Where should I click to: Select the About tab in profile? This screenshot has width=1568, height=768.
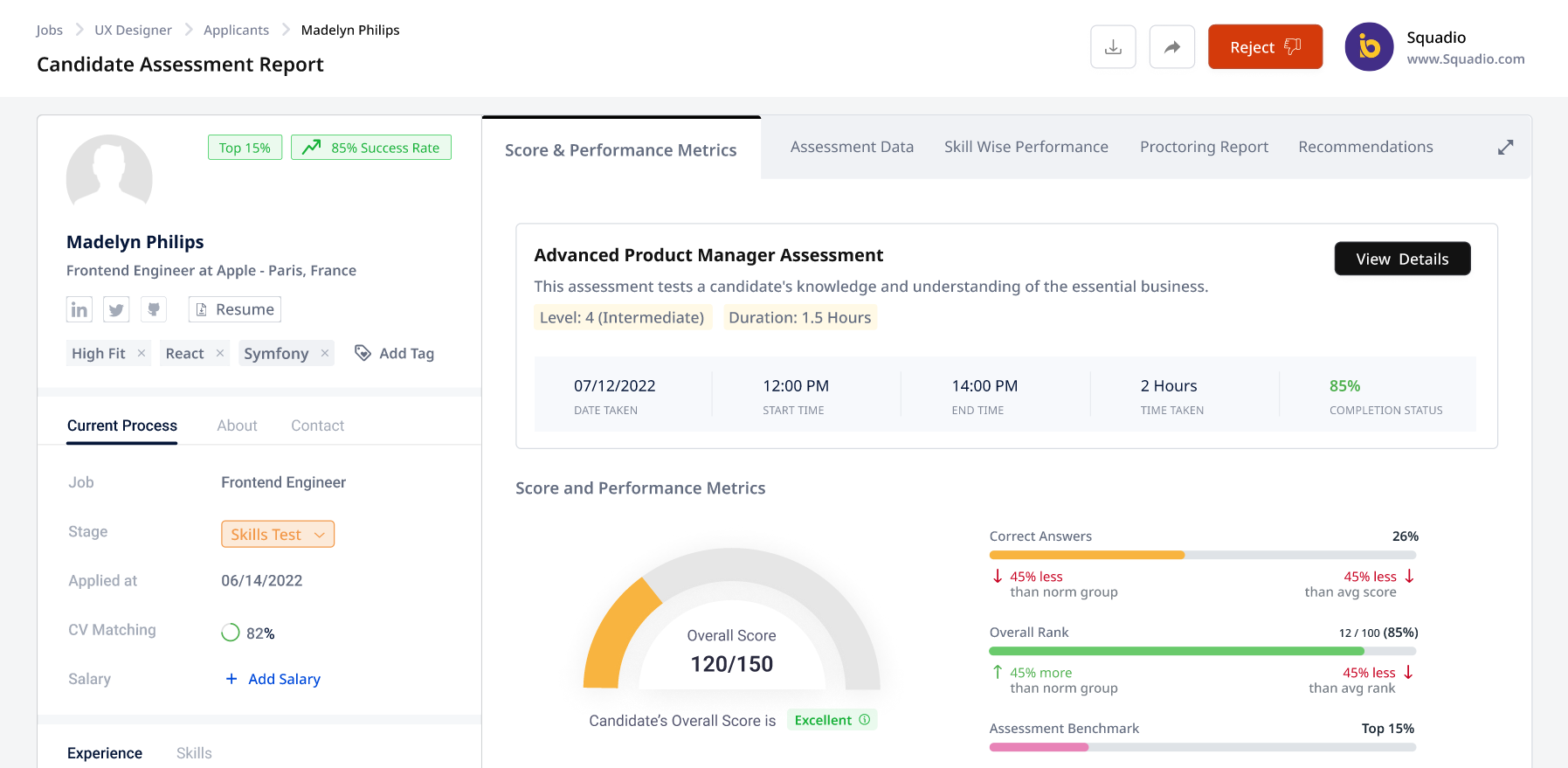[237, 426]
